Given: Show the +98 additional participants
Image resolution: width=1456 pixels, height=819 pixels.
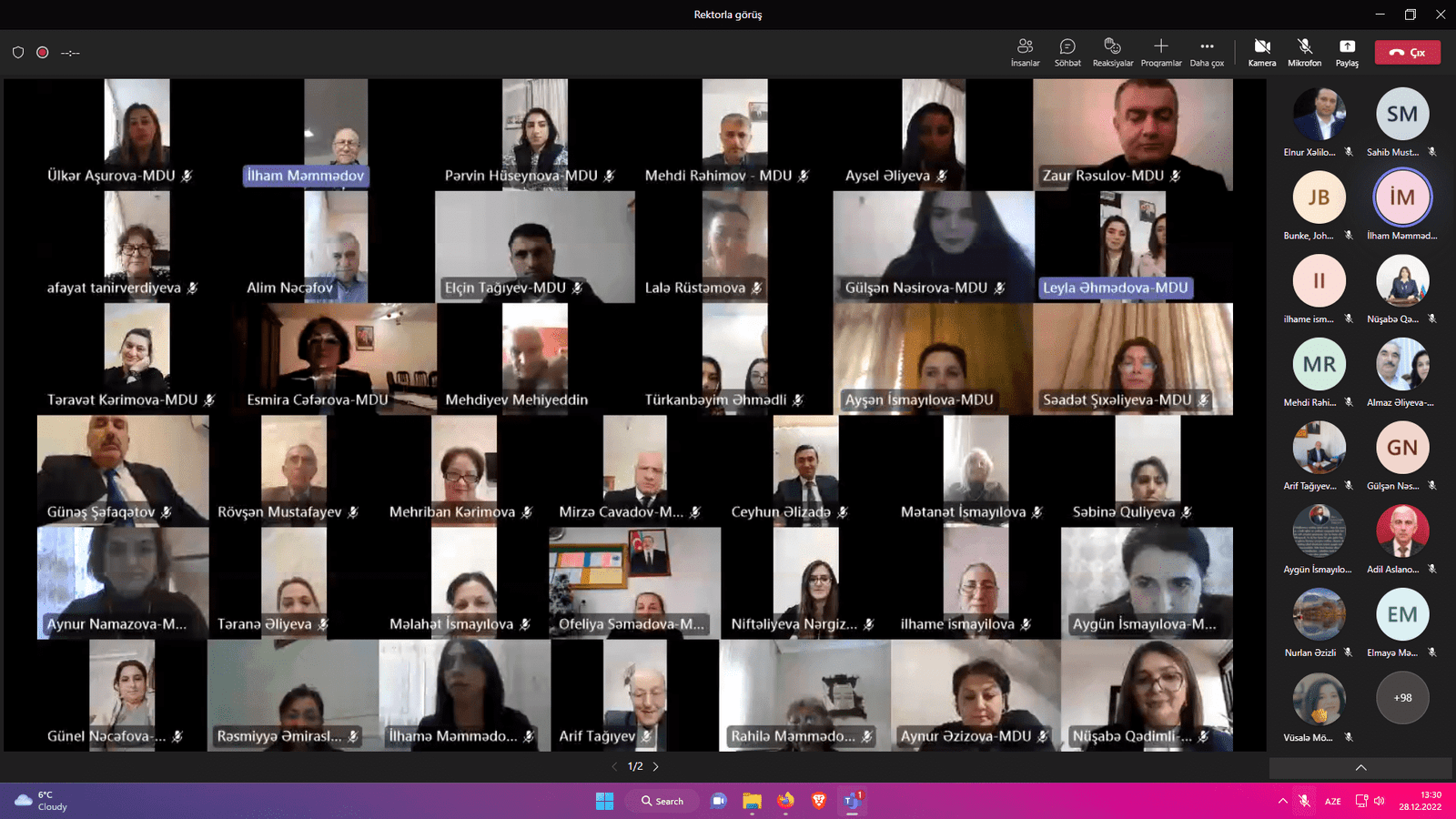Looking at the screenshot, I should [1402, 698].
